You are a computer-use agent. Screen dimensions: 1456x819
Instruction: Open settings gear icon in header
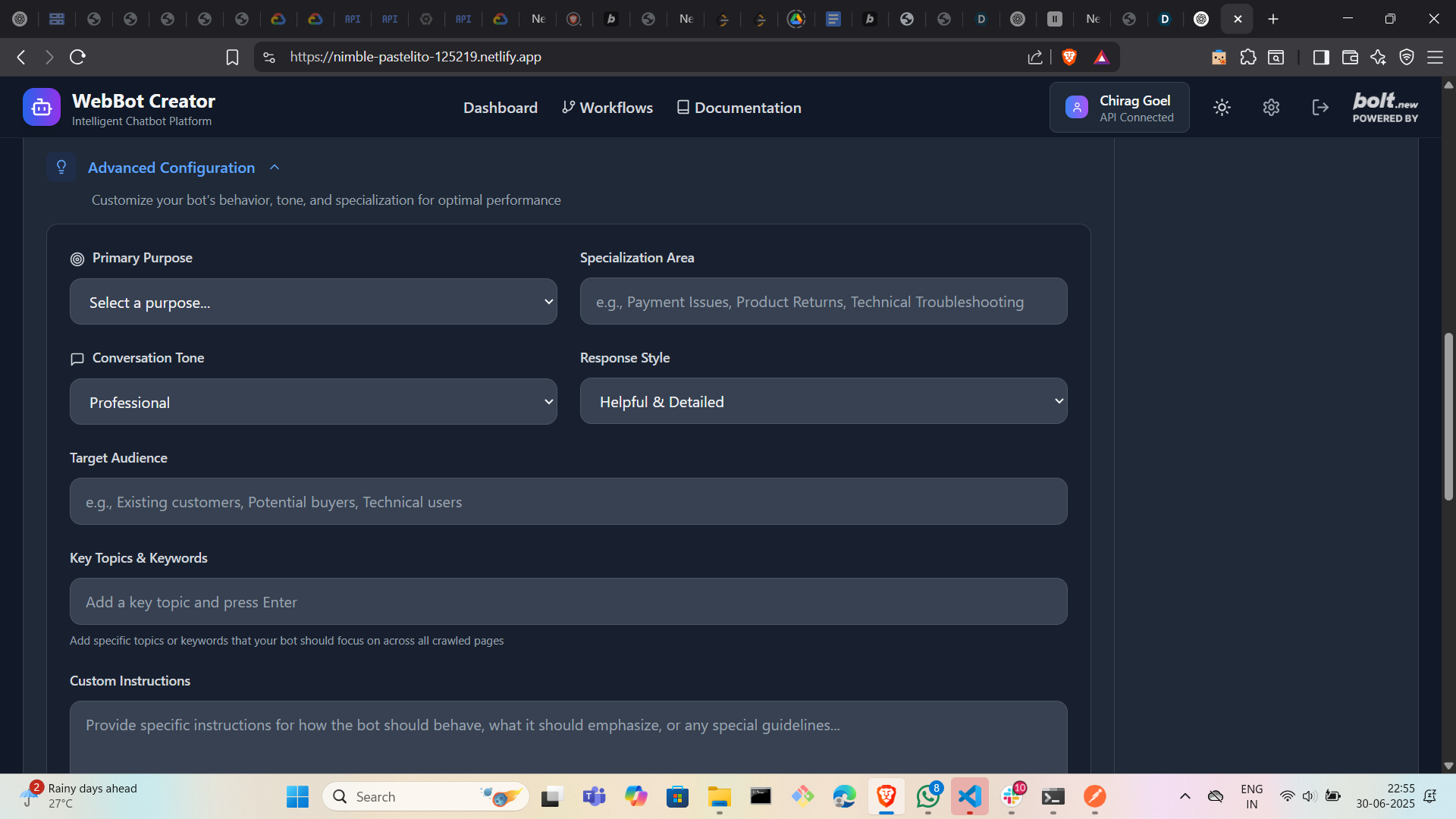(x=1271, y=108)
